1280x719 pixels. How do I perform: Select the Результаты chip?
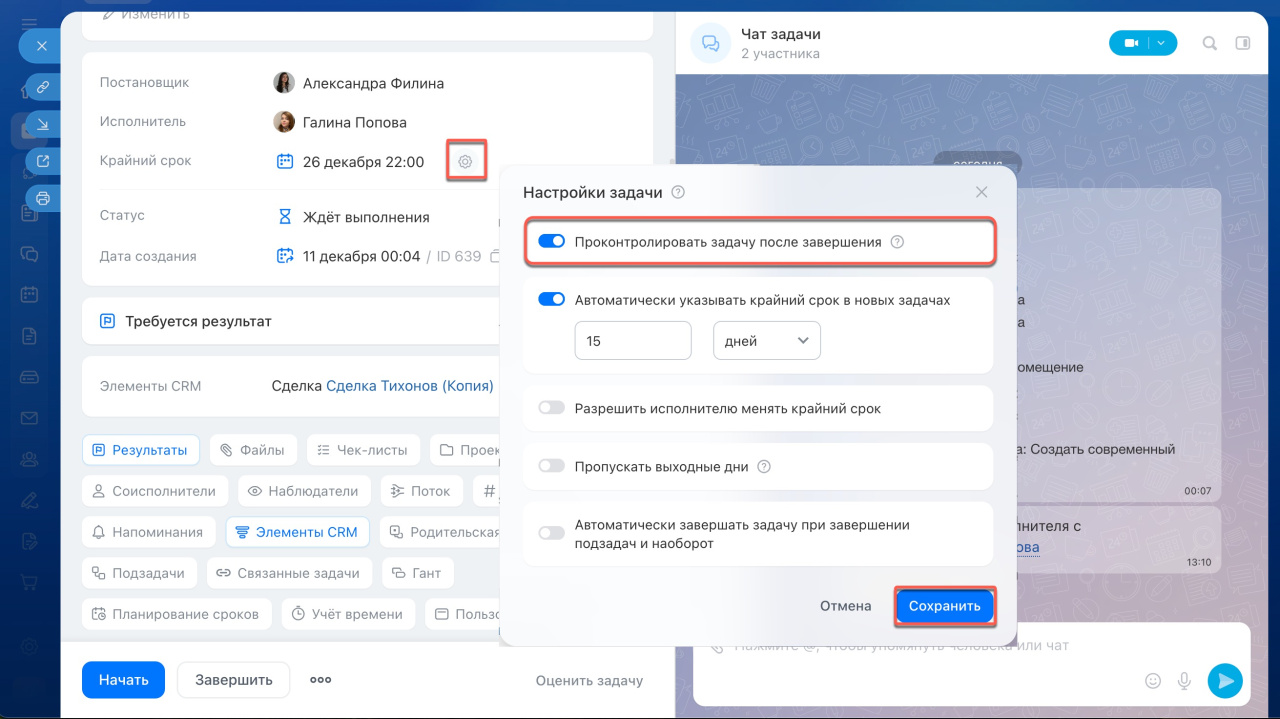tap(140, 450)
